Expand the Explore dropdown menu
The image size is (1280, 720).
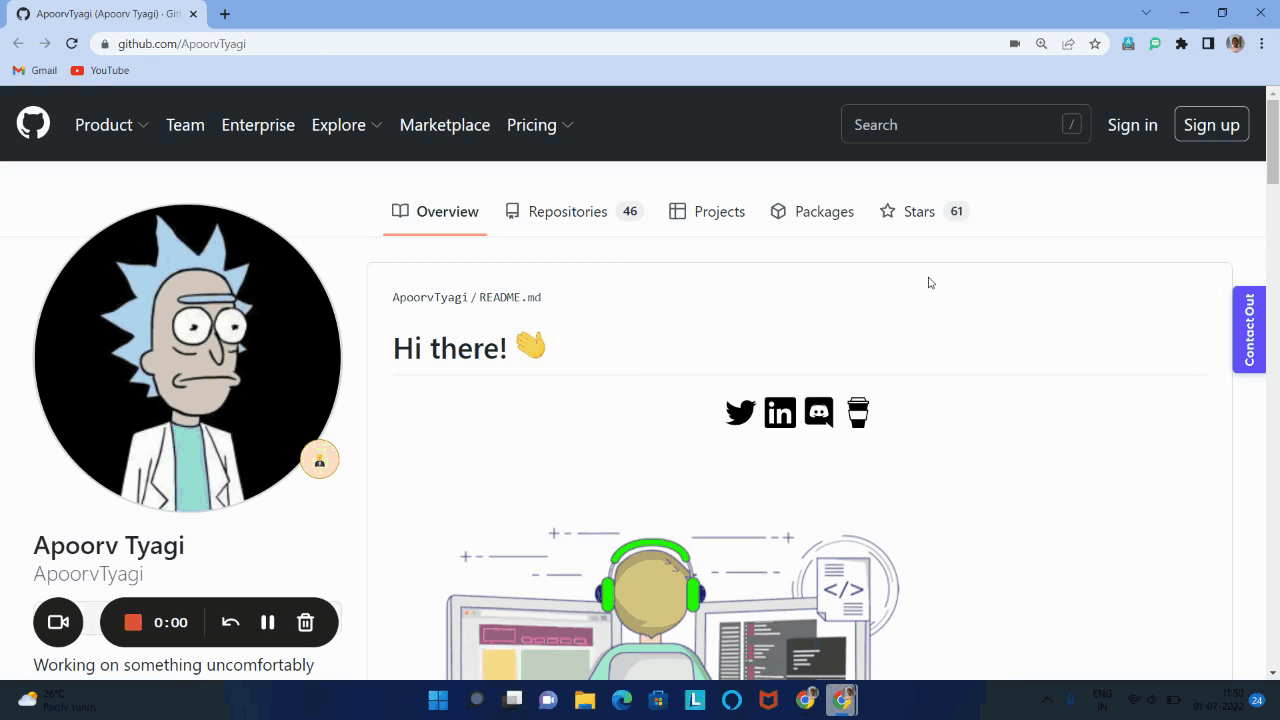[x=347, y=125]
